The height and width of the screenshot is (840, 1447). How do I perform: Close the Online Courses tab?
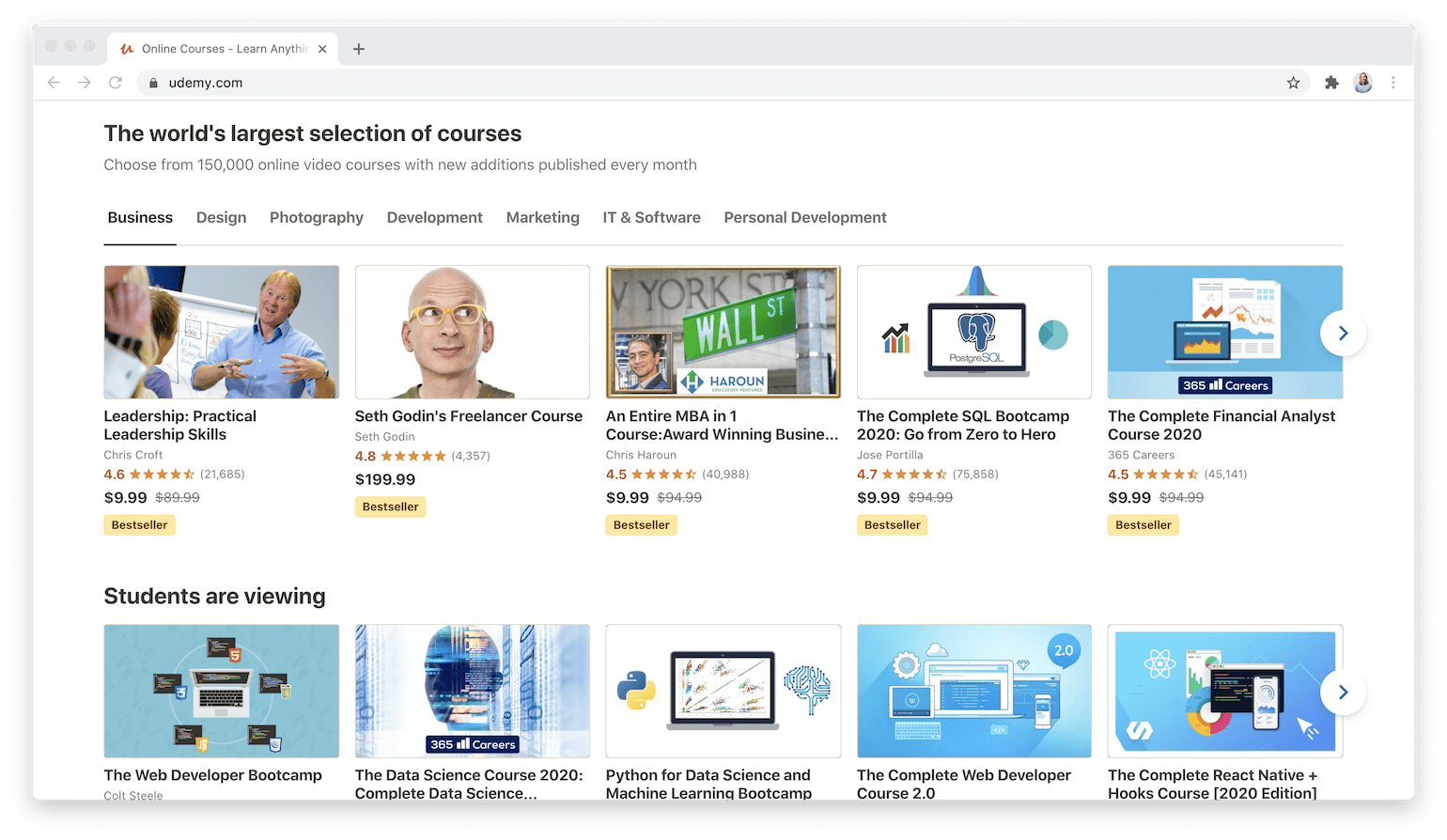coord(322,49)
